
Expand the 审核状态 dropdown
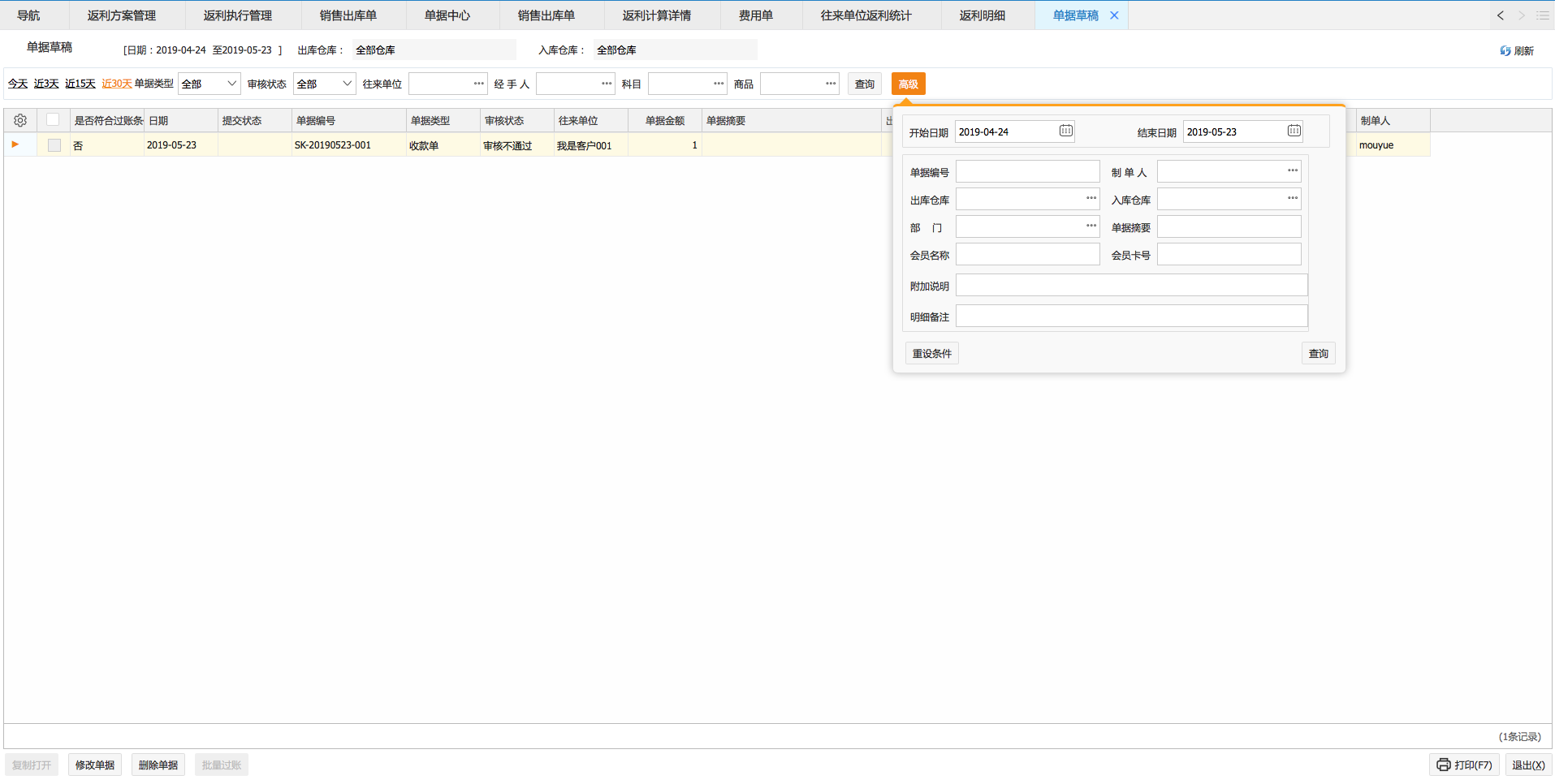(x=347, y=84)
